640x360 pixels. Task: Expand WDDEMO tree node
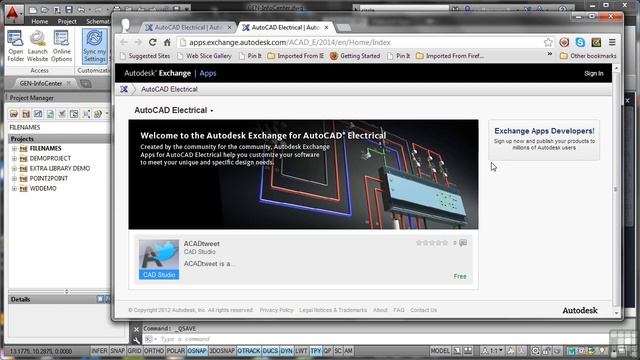point(14,189)
